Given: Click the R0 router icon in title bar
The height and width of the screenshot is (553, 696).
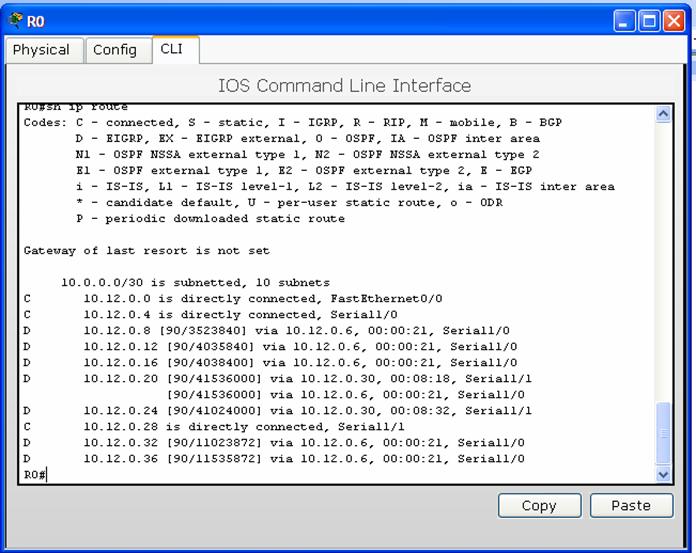Looking at the screenshot, I should 15,20.
